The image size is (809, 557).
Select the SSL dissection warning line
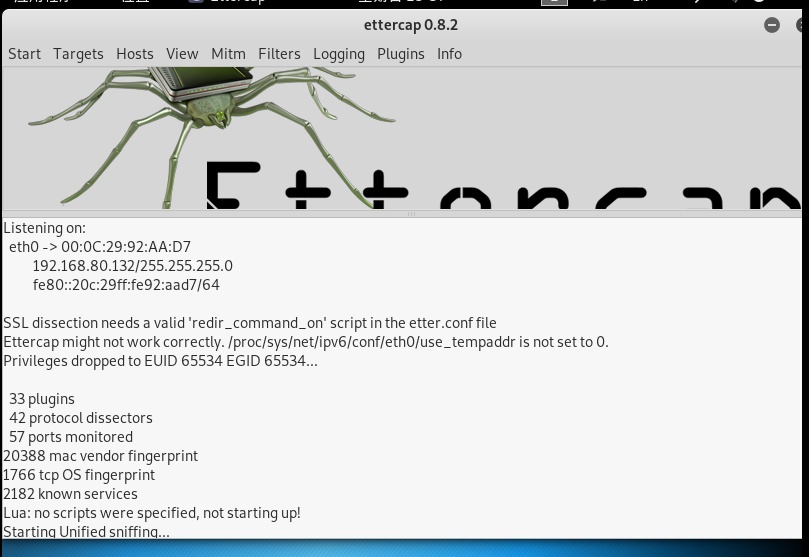pyautogui.click(x=250, y=323)
